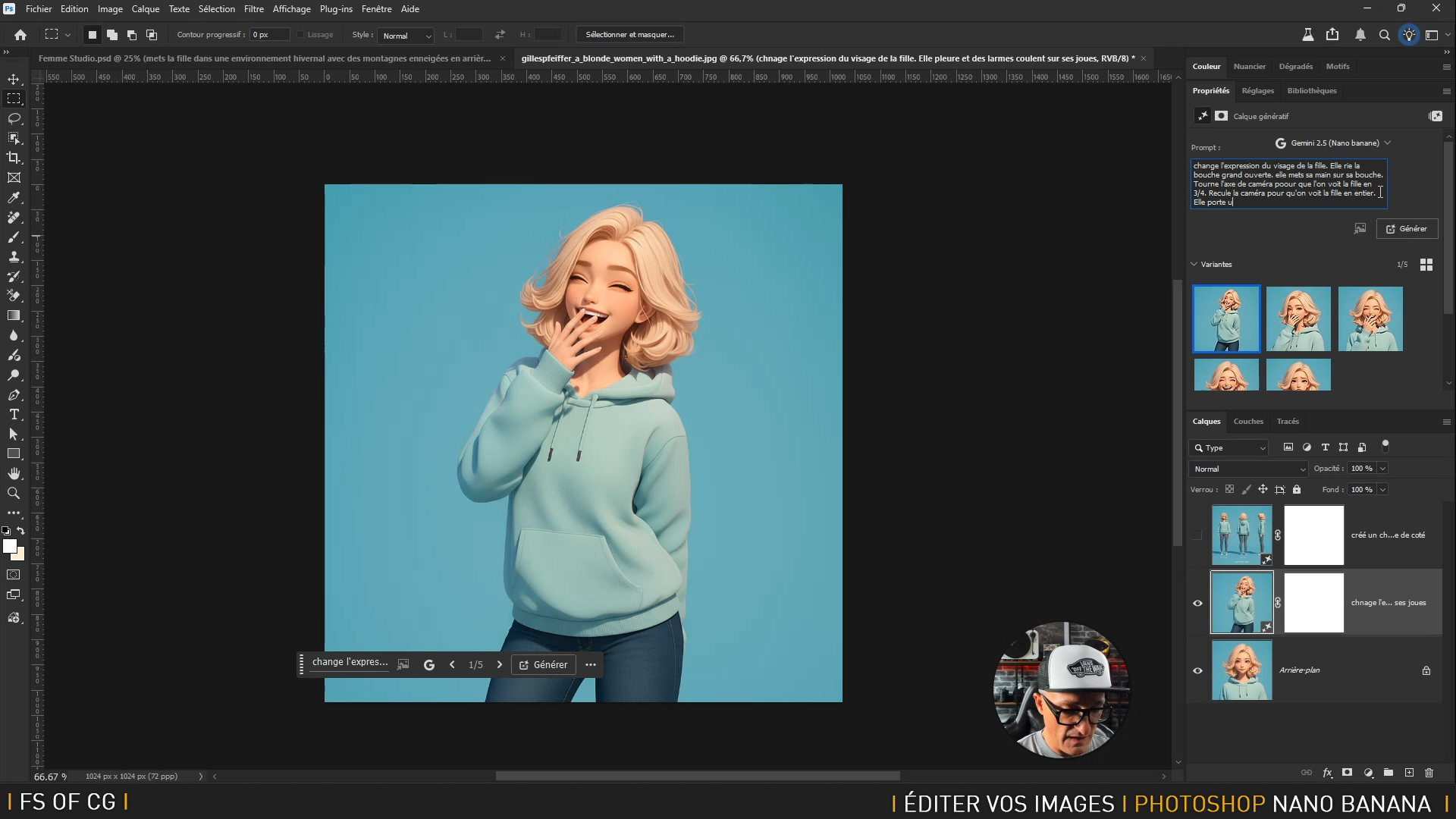Open the Plug-ins menu
This screenshot has height=819, width=1456.
click(x=336, y=9)
